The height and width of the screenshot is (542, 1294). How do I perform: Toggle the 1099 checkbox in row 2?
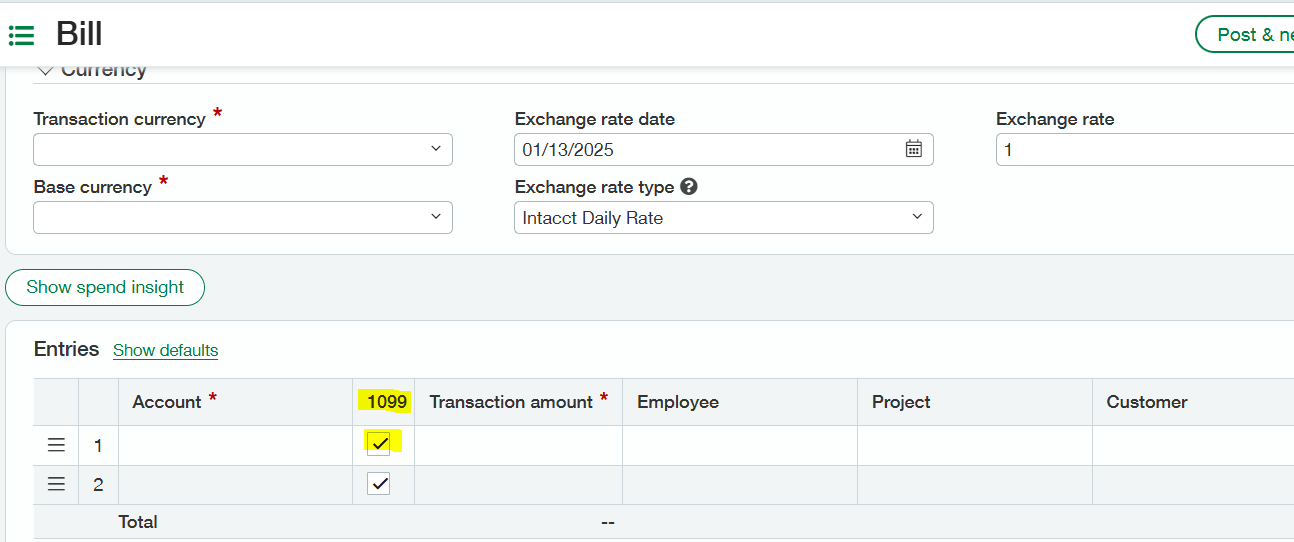(x=379, y=484)
